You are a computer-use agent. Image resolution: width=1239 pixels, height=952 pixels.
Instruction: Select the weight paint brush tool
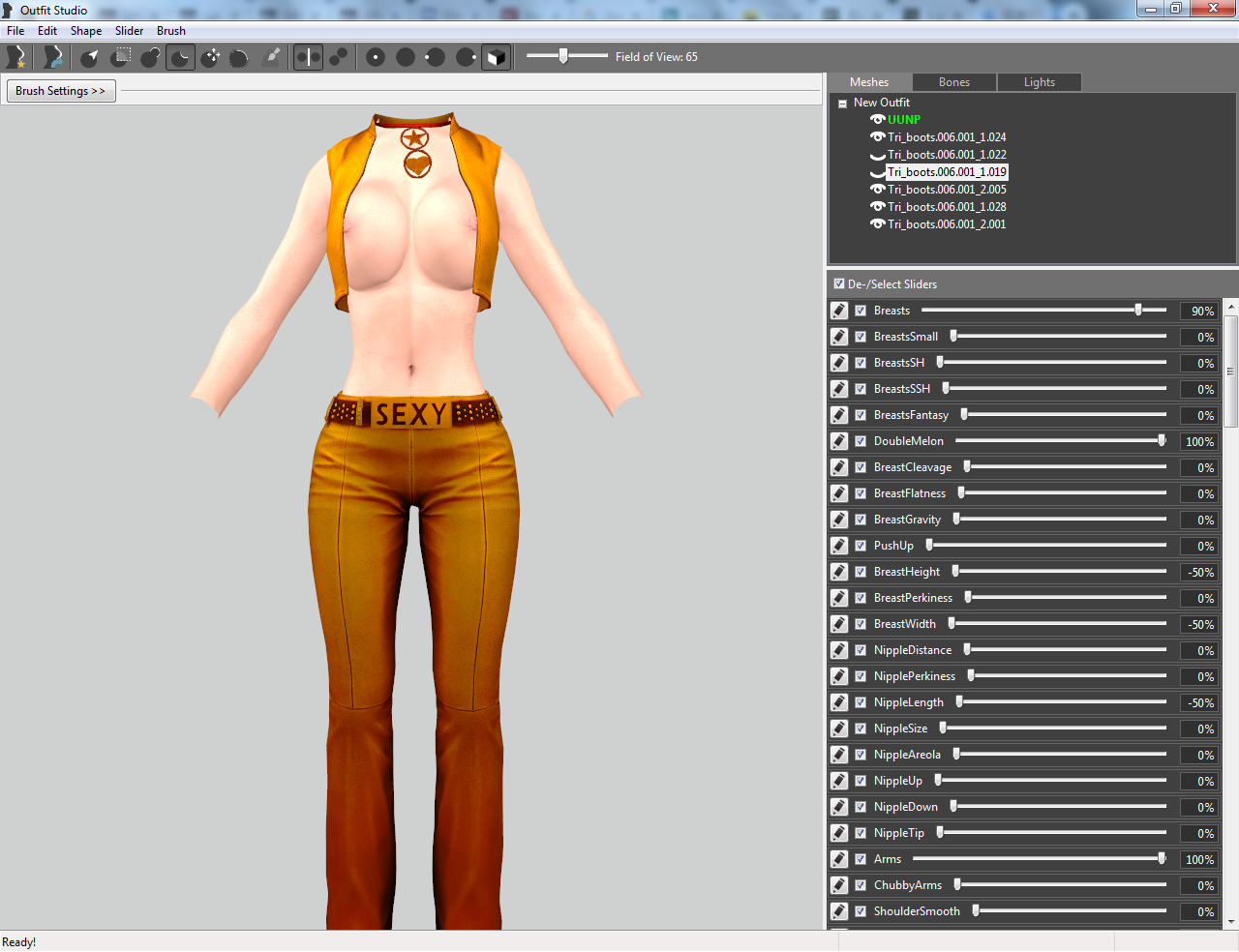pyautogui.click(x=272, y=57)
